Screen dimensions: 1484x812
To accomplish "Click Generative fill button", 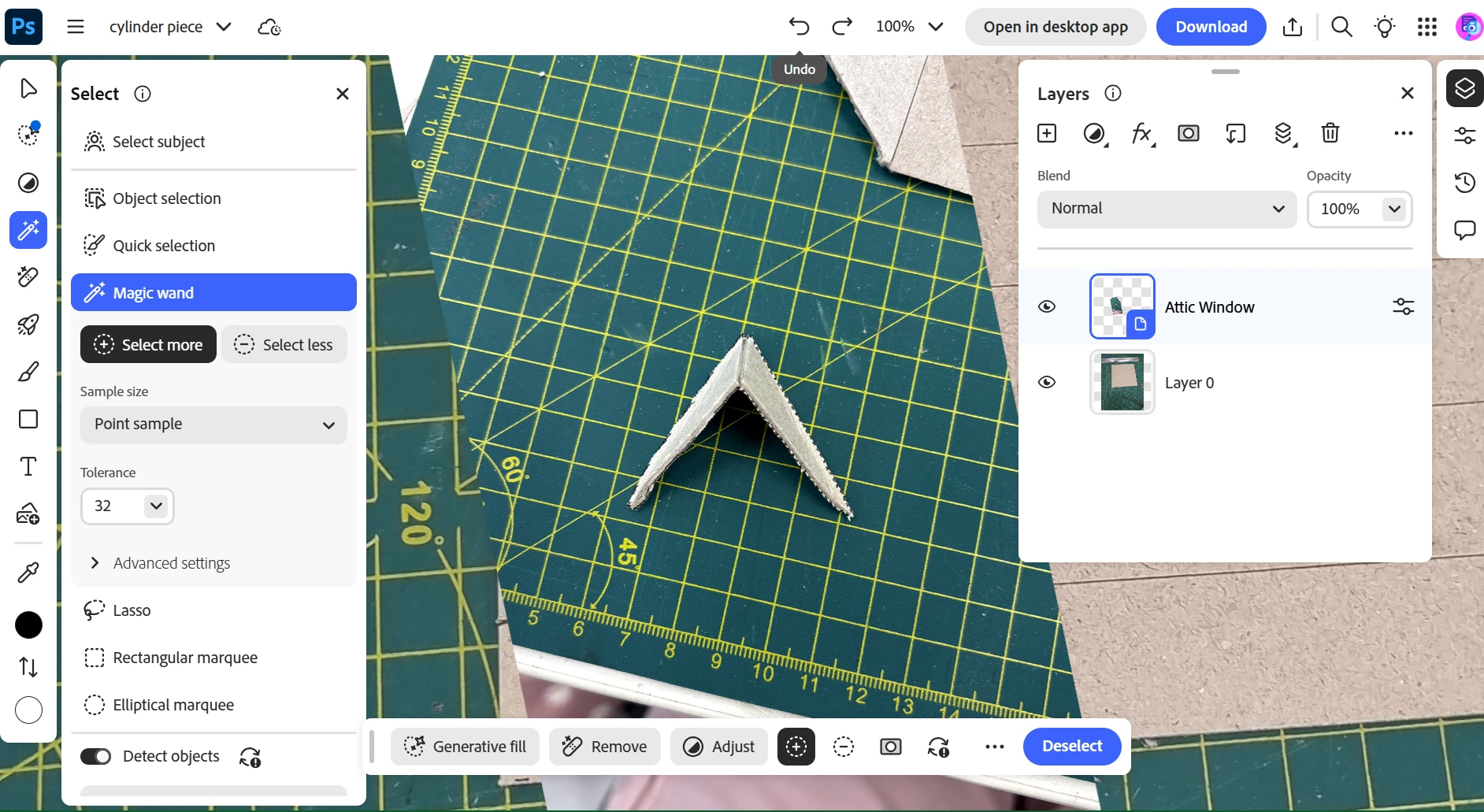I will click(465, 747).
